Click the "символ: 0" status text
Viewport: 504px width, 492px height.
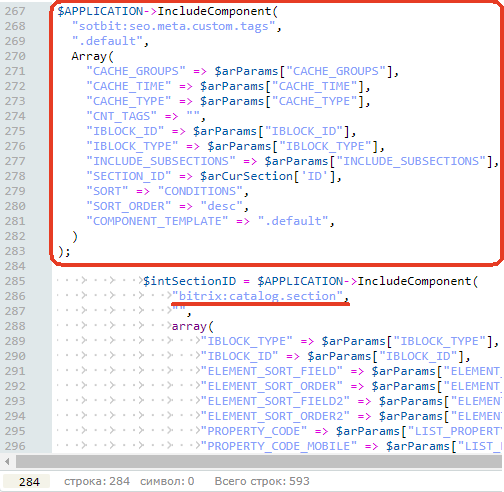[x=167, y=481]
